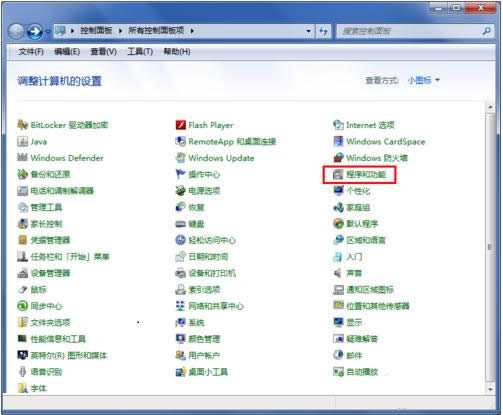The image size is (503, 415).
Task: Open the 区域和语言 link
Action: pos(366,240)
